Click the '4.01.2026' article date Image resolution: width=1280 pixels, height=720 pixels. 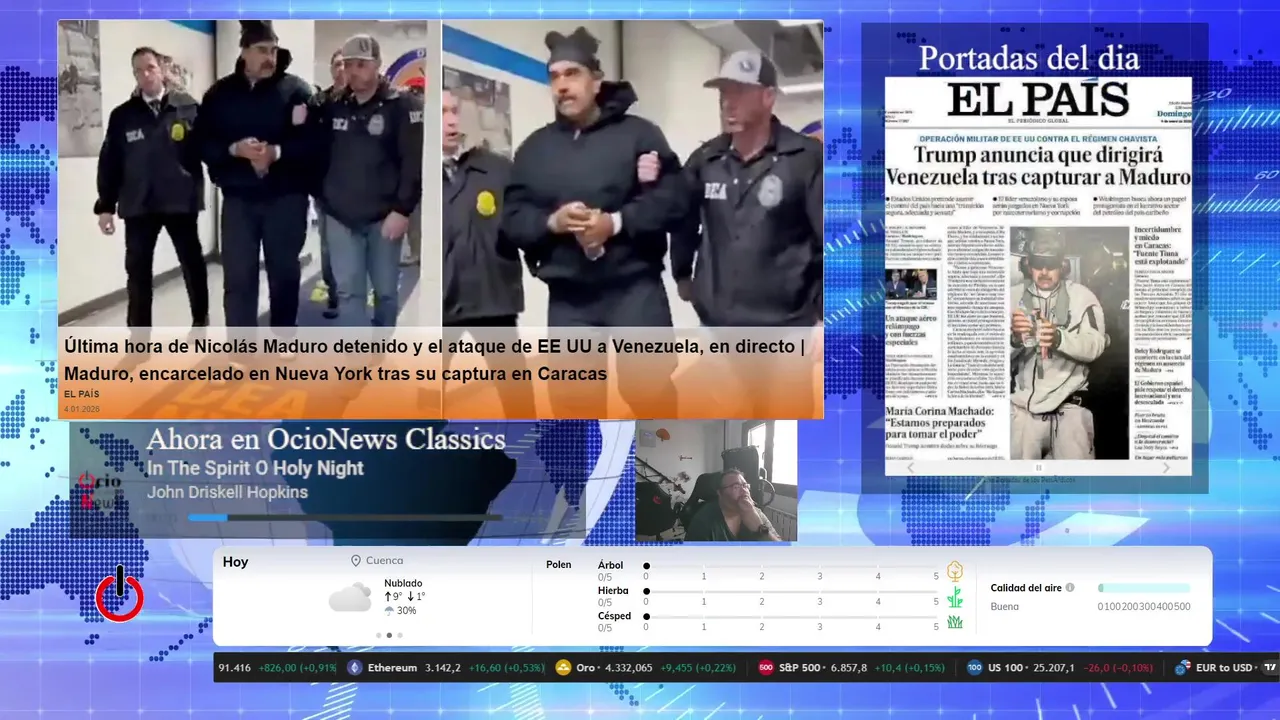tap(82, 409)
